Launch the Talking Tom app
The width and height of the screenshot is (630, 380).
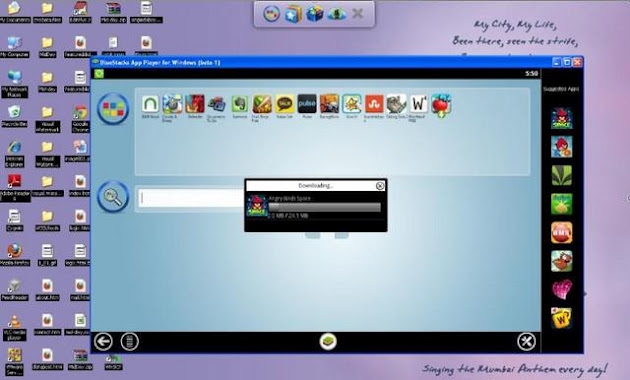[x=397, y=104]
